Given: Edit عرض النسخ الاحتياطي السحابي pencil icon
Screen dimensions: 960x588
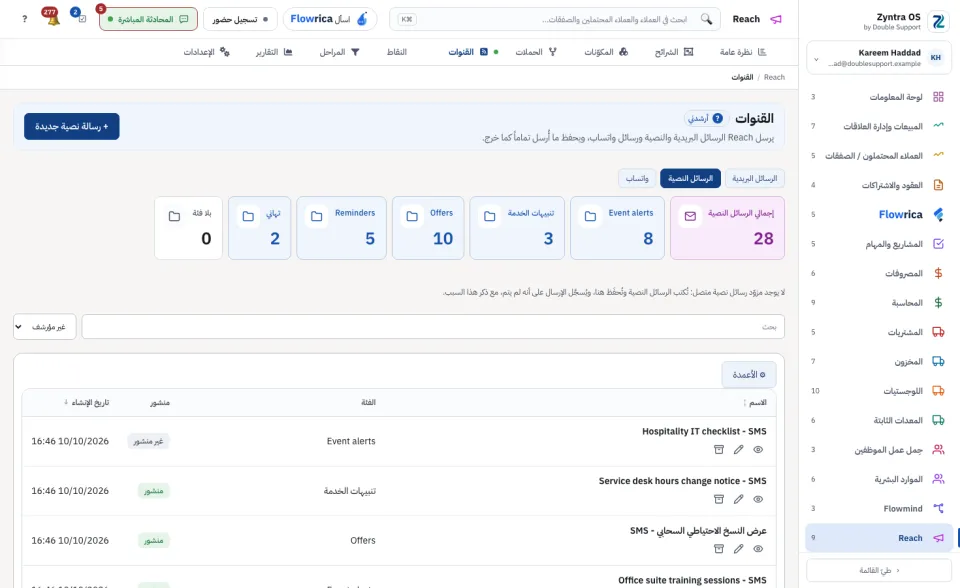Looking at the screenshot, I should tap(738, 549).
